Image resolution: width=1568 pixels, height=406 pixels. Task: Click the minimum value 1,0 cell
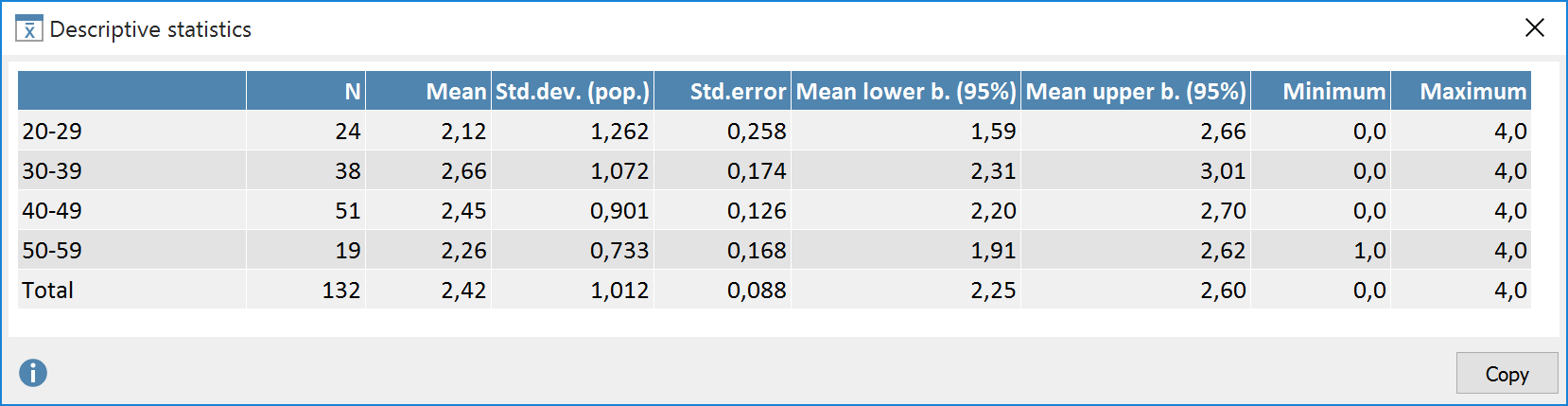click(x=1369, y=251)
